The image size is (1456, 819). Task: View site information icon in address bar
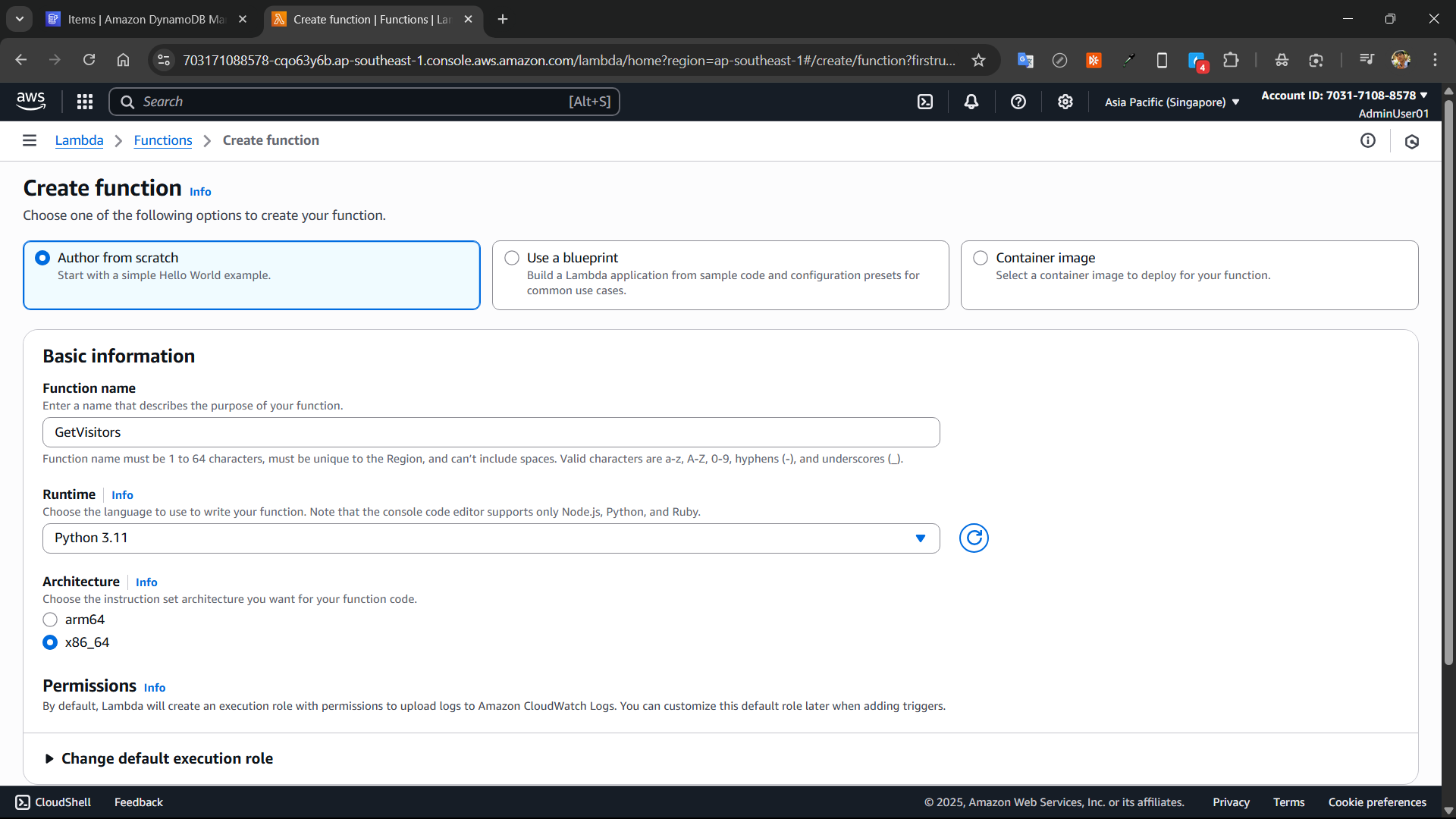(164, 60)
